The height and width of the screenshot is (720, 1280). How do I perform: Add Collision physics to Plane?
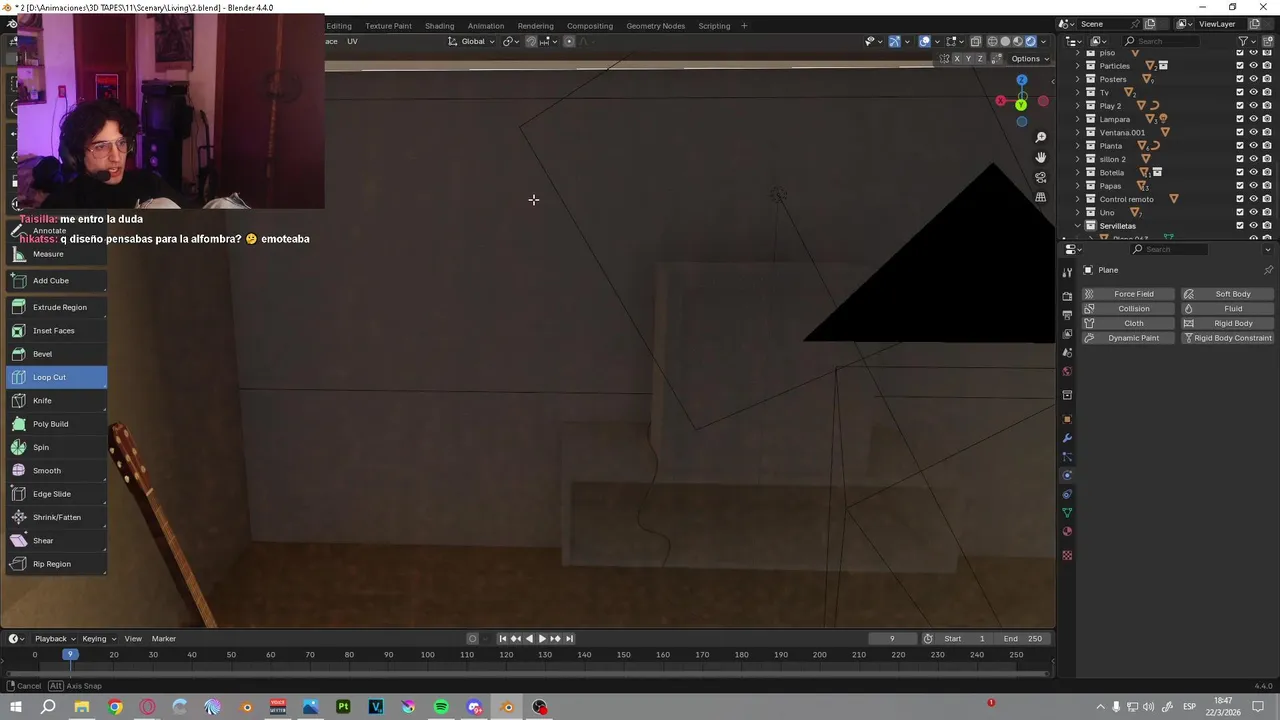tap(1127, 308)
